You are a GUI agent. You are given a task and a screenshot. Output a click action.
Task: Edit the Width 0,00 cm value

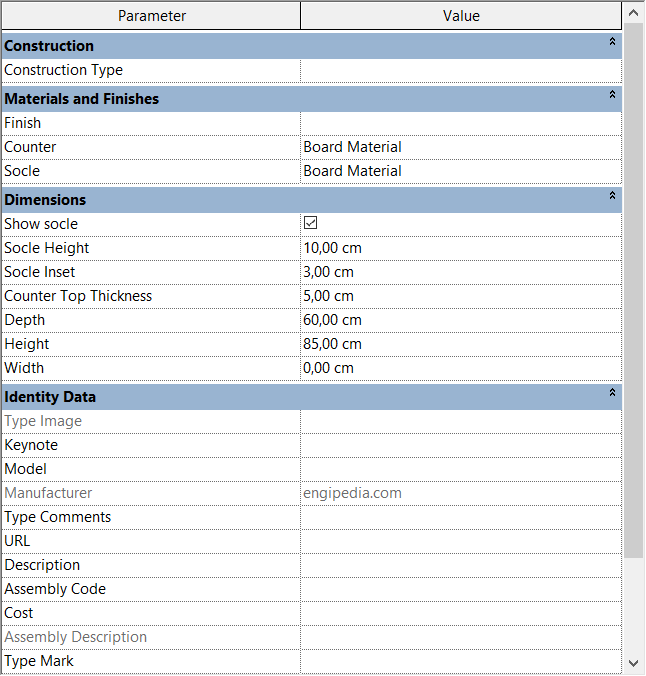tap(461, 368)
